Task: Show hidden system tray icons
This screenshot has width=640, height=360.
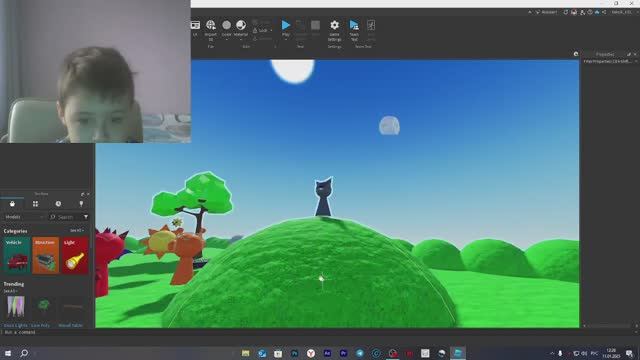Action: (x=552, y=353)
